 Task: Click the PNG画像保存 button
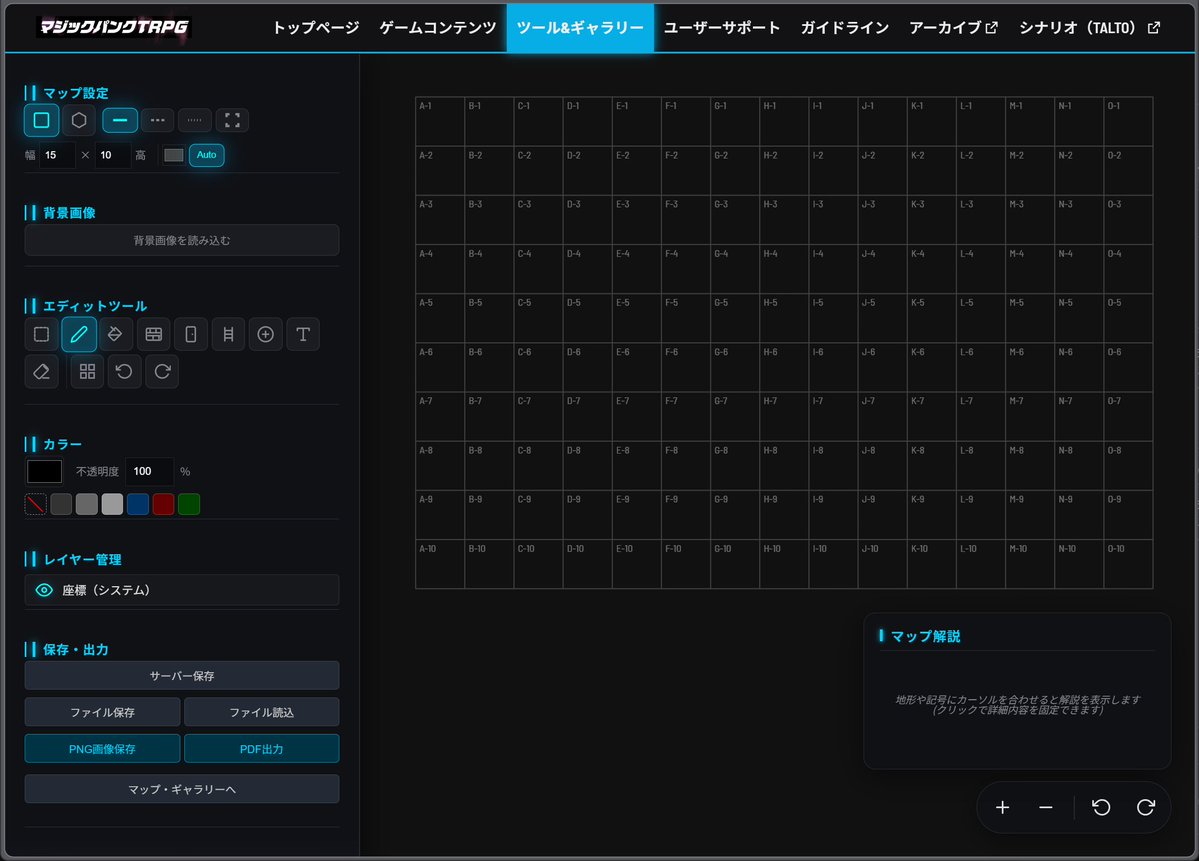pos(102,749)
